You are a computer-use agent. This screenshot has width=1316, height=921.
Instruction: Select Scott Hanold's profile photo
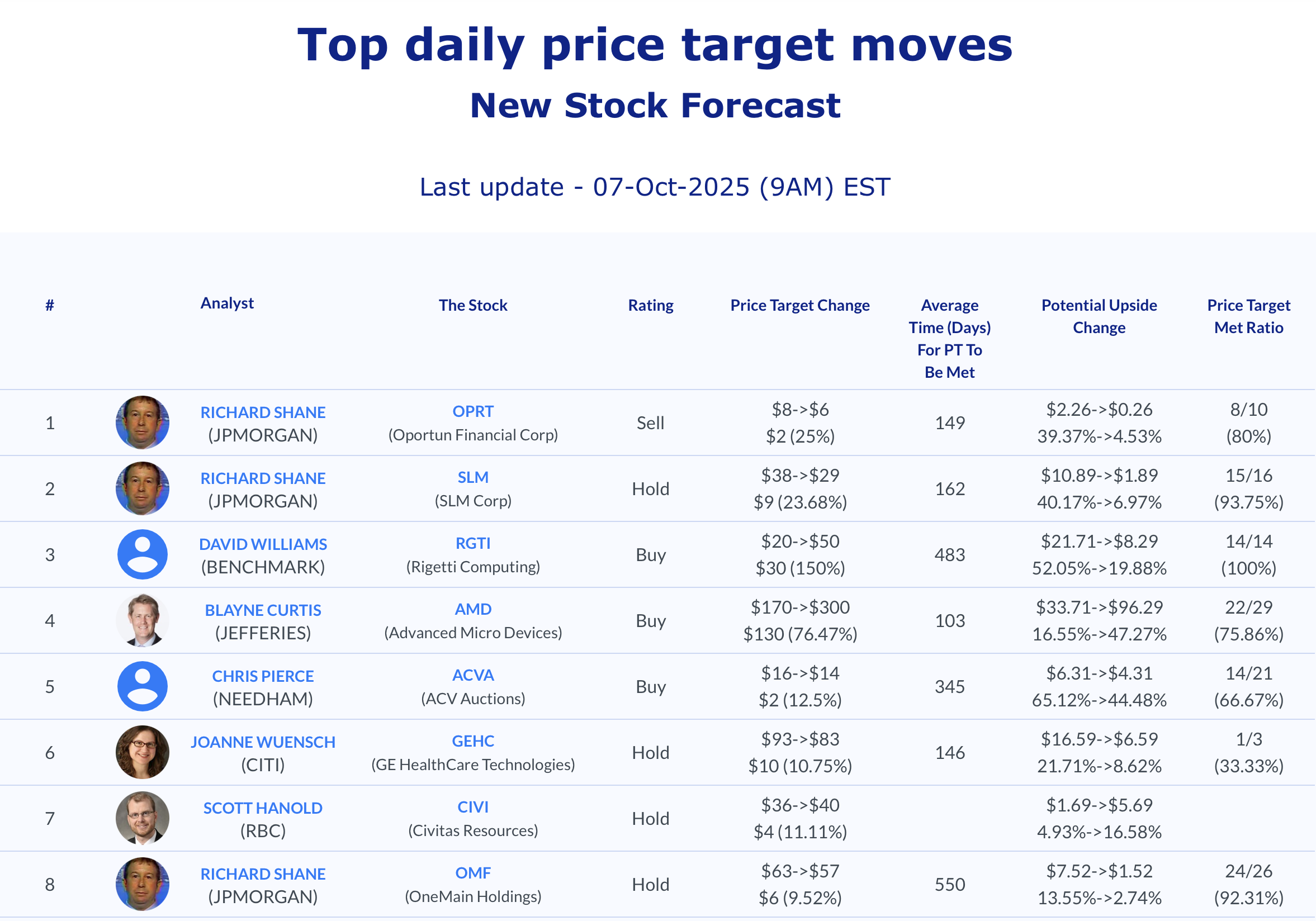coord(142,818)
